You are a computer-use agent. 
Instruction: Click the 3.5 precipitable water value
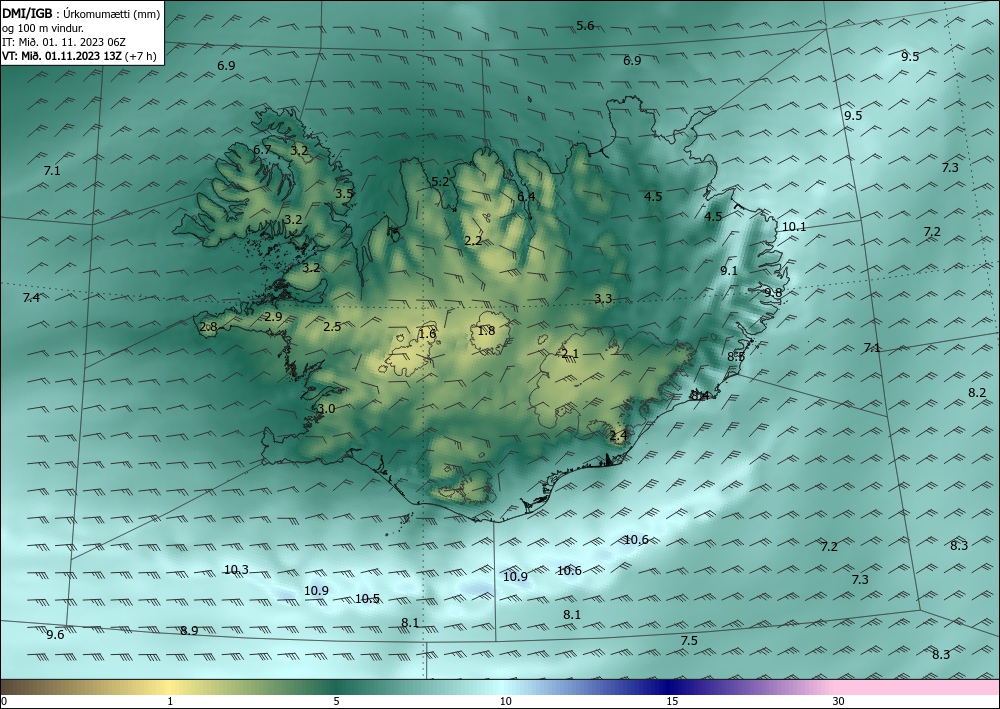point(344,193)
